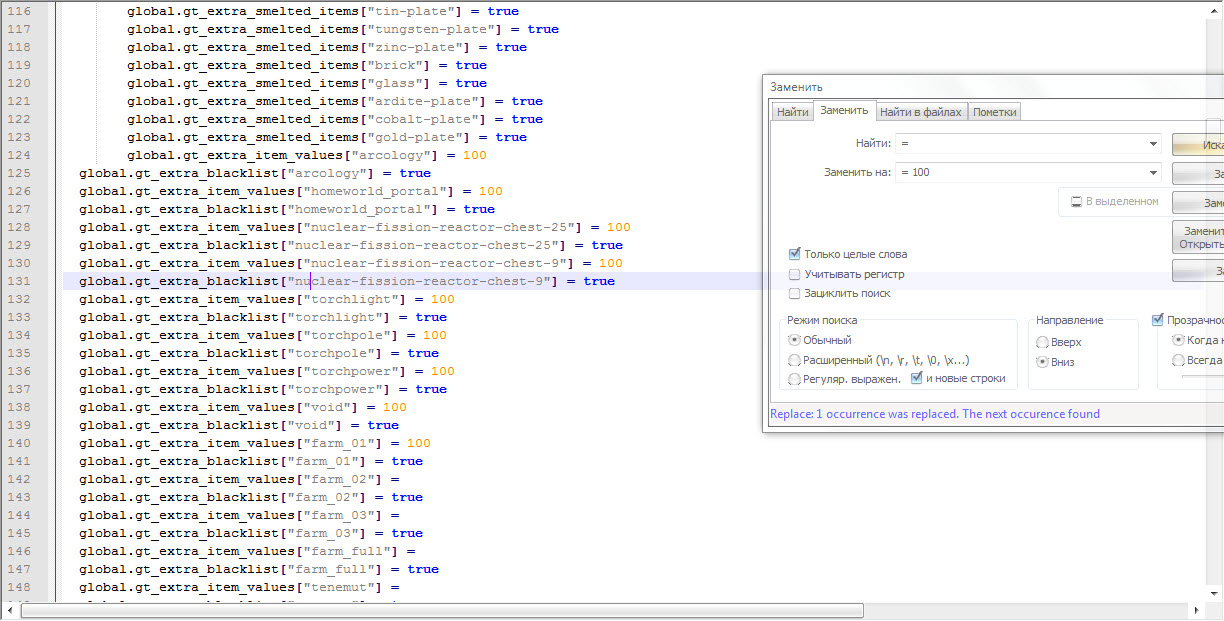Select the Регуляр. выражен. search mode
Image resolution: width=1224 pixels, height=621 pixels.
pyautogui.click(x=795, y=379)
